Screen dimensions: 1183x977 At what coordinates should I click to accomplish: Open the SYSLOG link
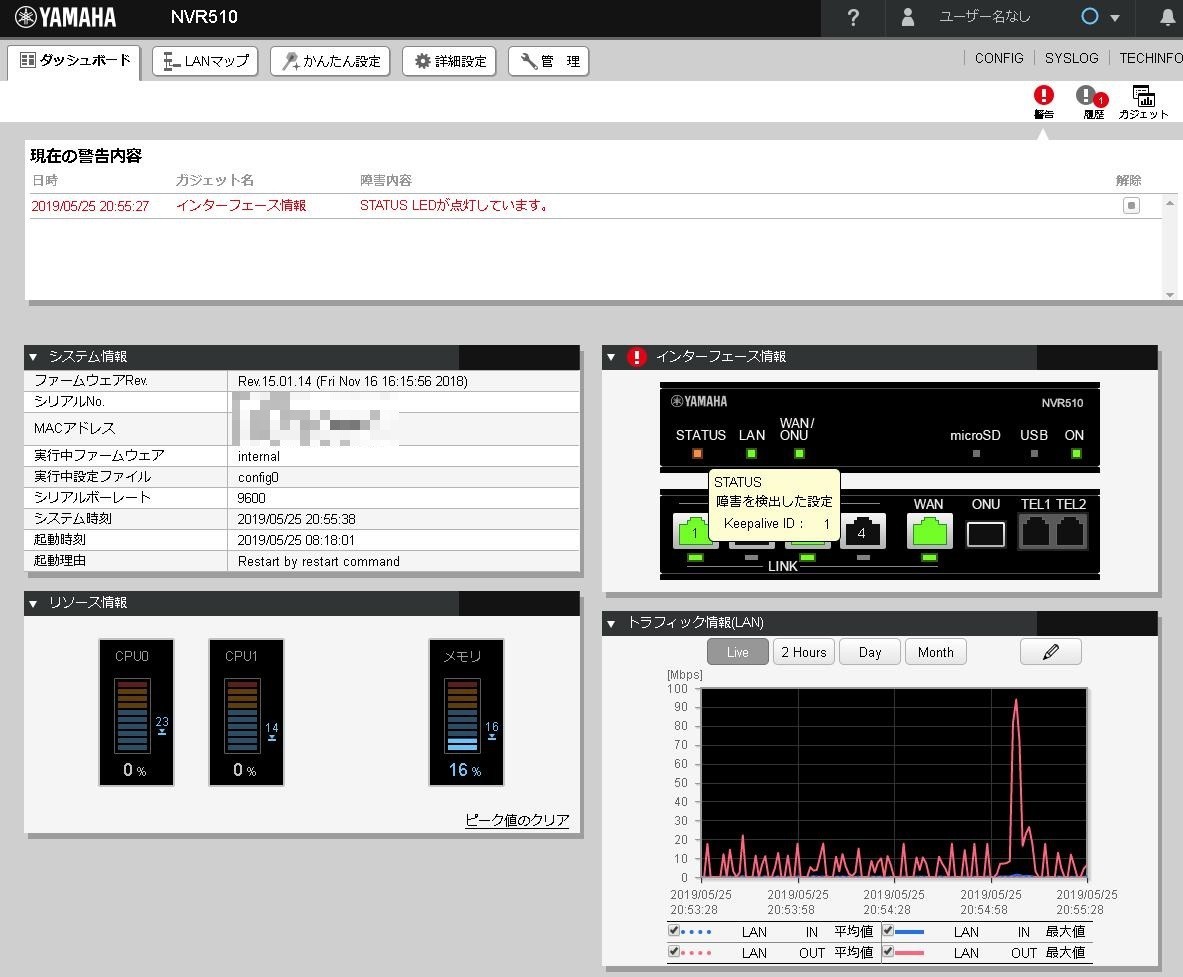click(1071, 58)
